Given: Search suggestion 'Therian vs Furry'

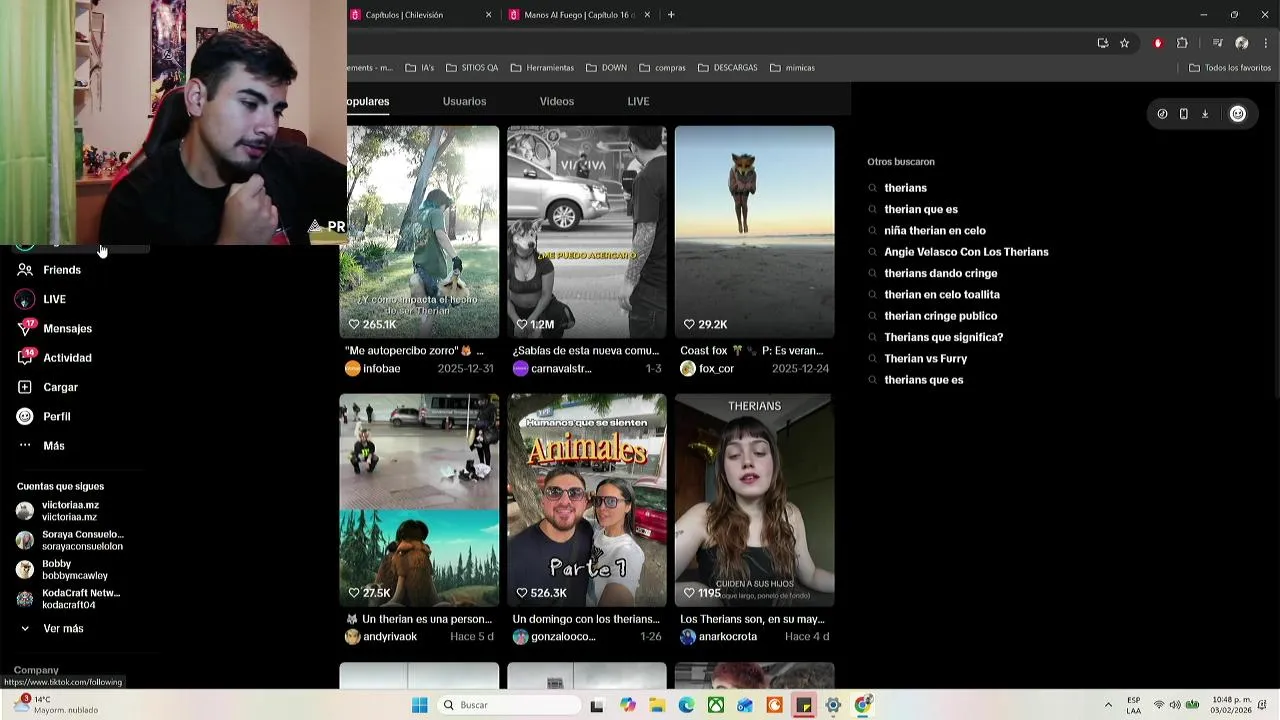Looking at the screenshot, I should [925, 359].
